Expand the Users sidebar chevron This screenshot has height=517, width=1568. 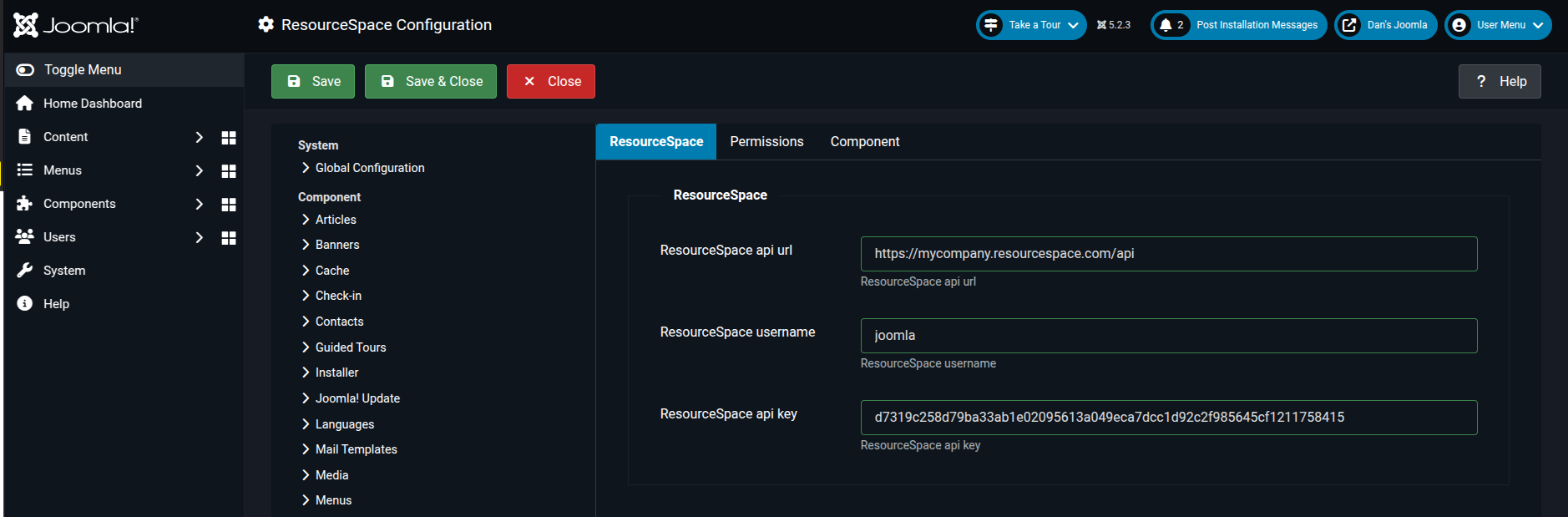[199, 237]
